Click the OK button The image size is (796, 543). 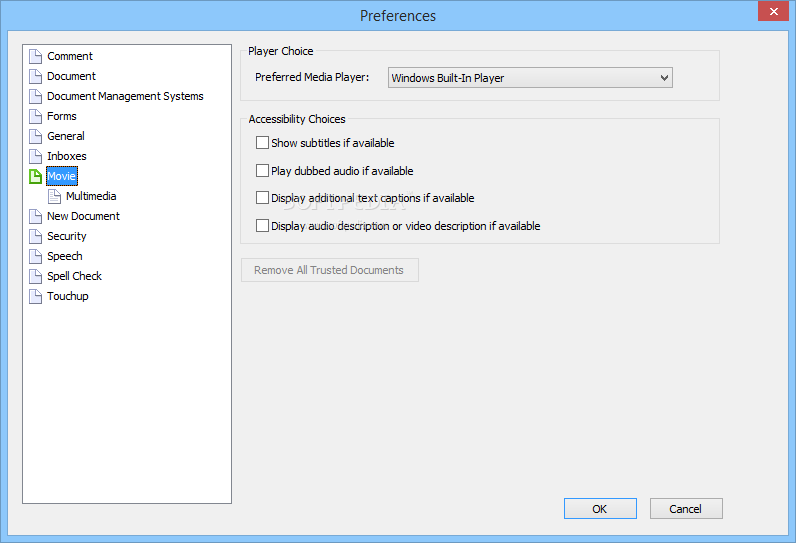click(x=600, y=508)
